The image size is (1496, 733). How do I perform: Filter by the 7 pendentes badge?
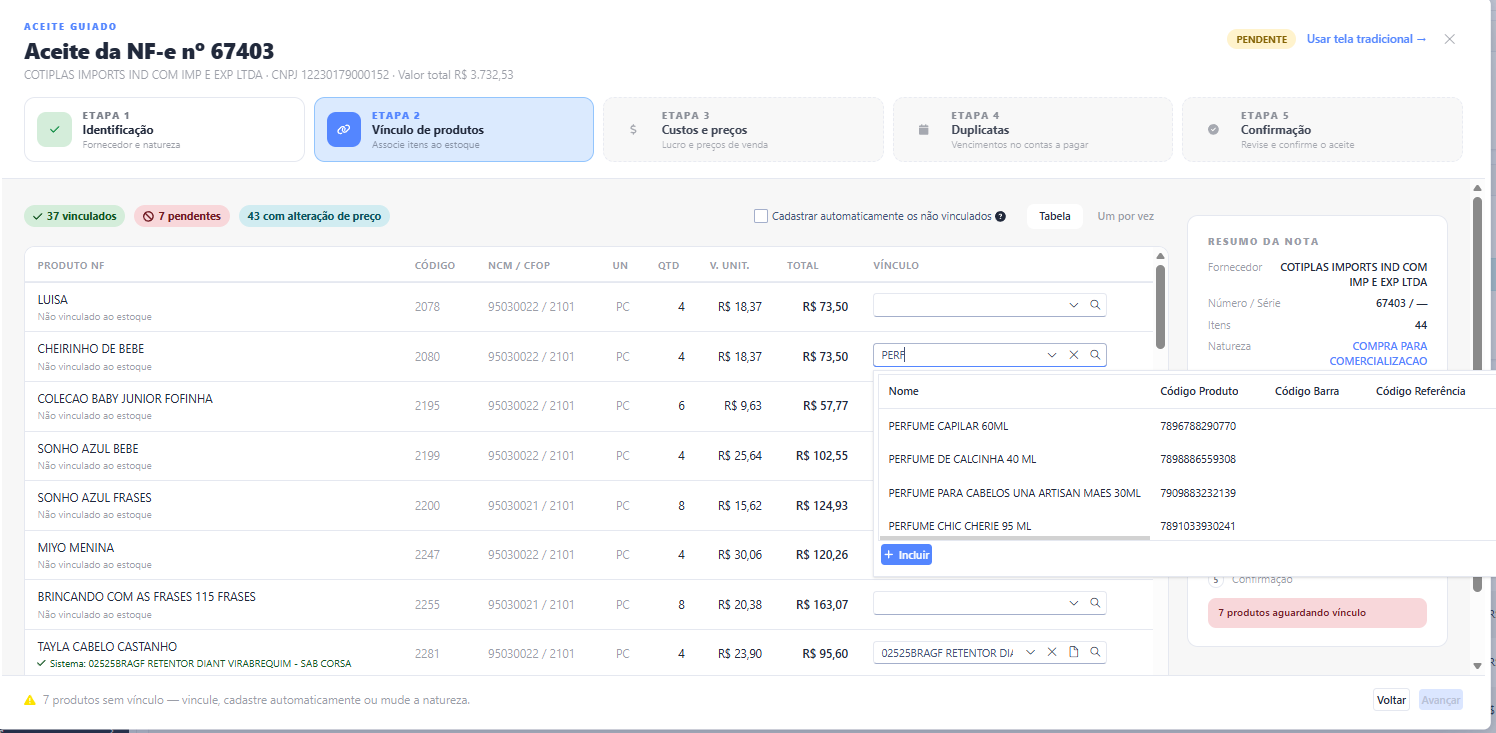(x=182, y=216)
